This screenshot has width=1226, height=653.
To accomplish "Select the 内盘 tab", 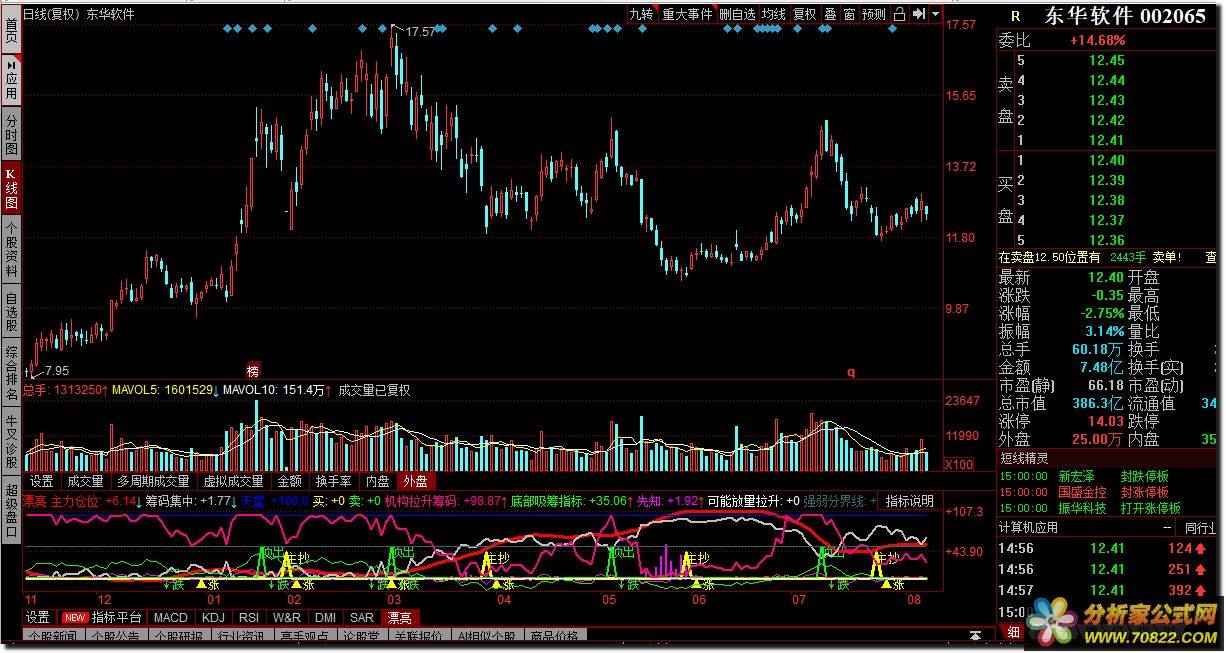I will point(377,481).
